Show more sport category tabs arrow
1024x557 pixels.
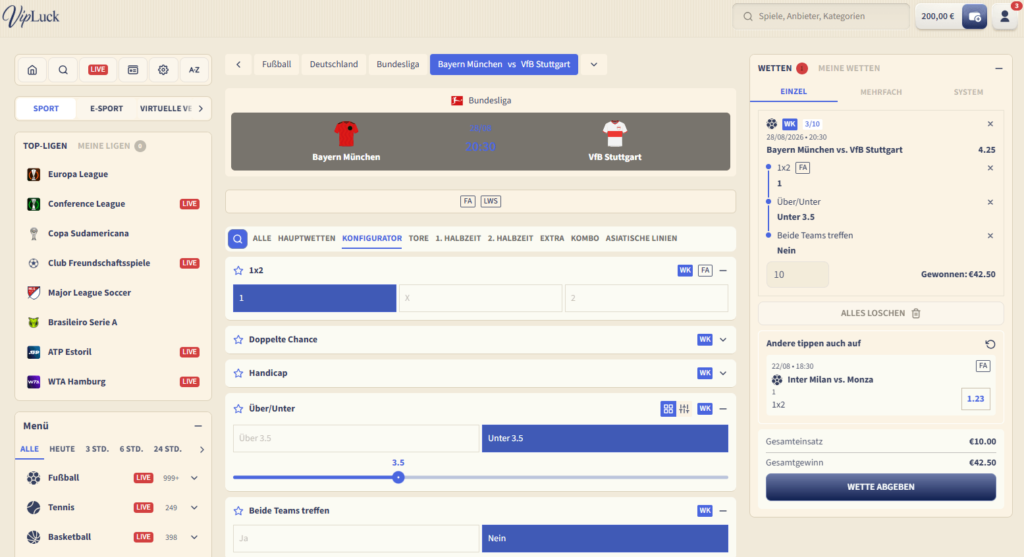200,108
